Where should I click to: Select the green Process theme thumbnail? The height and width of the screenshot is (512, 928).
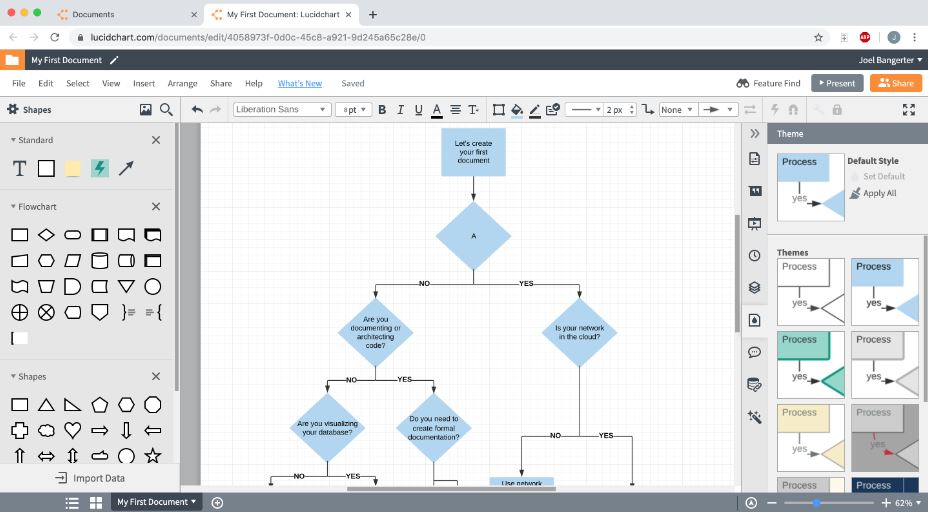tap(811, 365)
